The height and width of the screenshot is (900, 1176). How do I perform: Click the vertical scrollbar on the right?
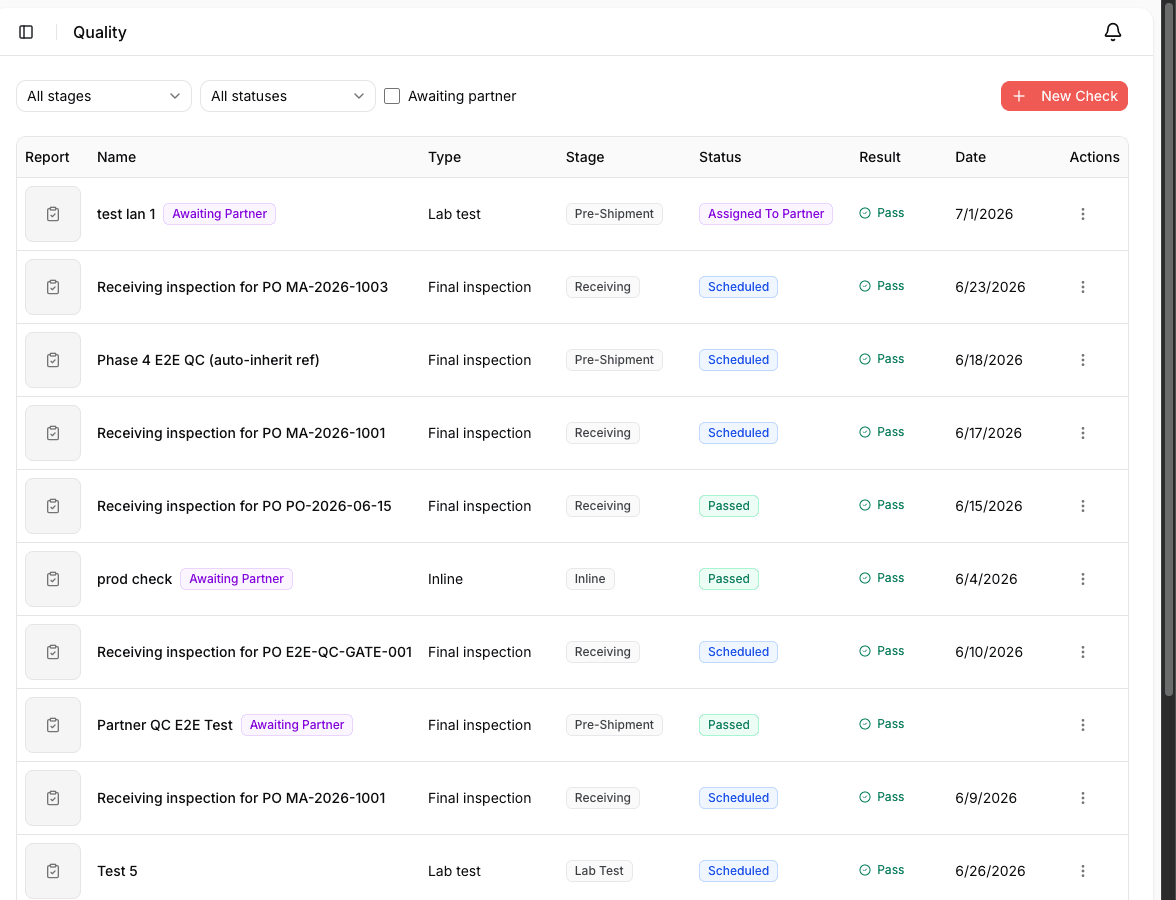tap(1168, 349)
